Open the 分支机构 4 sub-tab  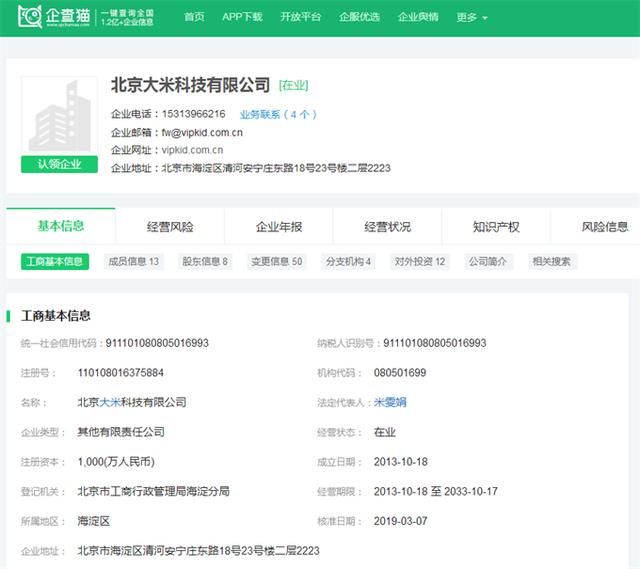pyautogui.click(x=348, y=262)
